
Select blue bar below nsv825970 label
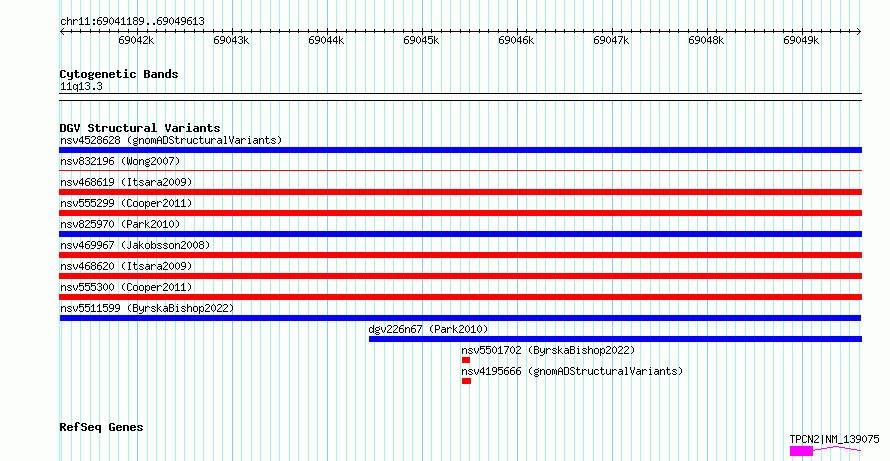pos(460,234)
